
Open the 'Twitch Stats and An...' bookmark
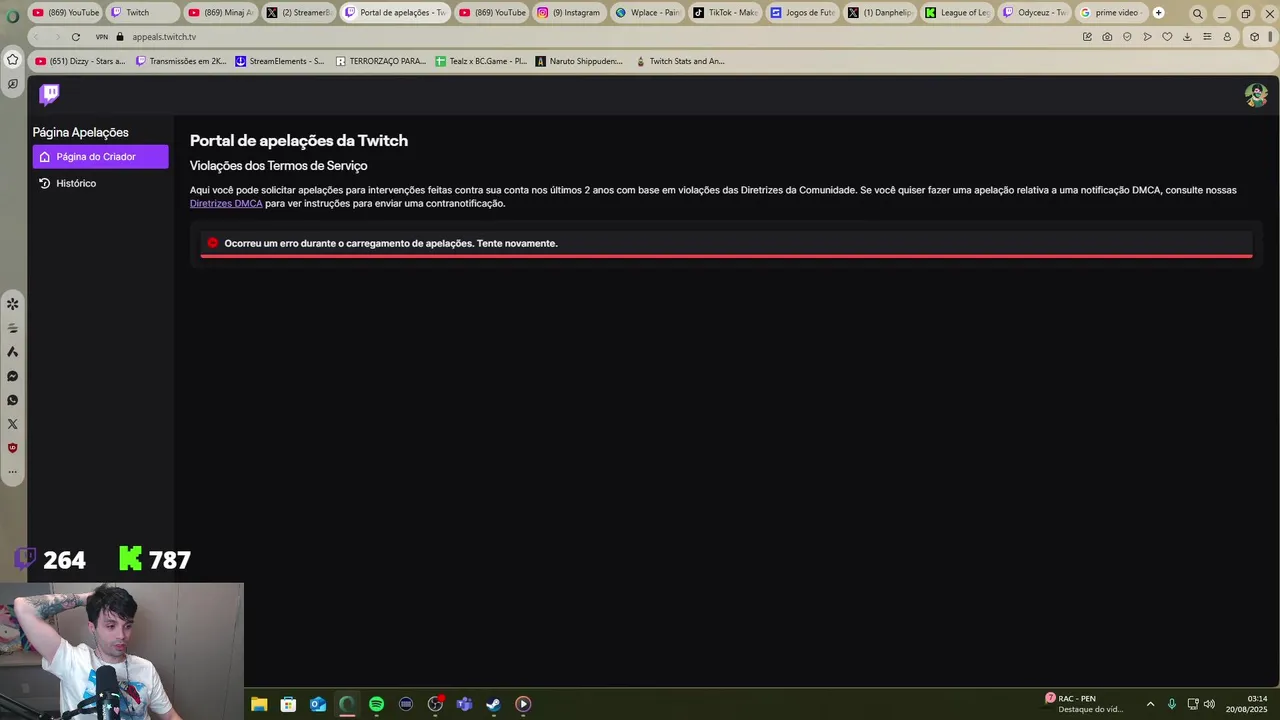pyautogui.click(x=680, y=61)
